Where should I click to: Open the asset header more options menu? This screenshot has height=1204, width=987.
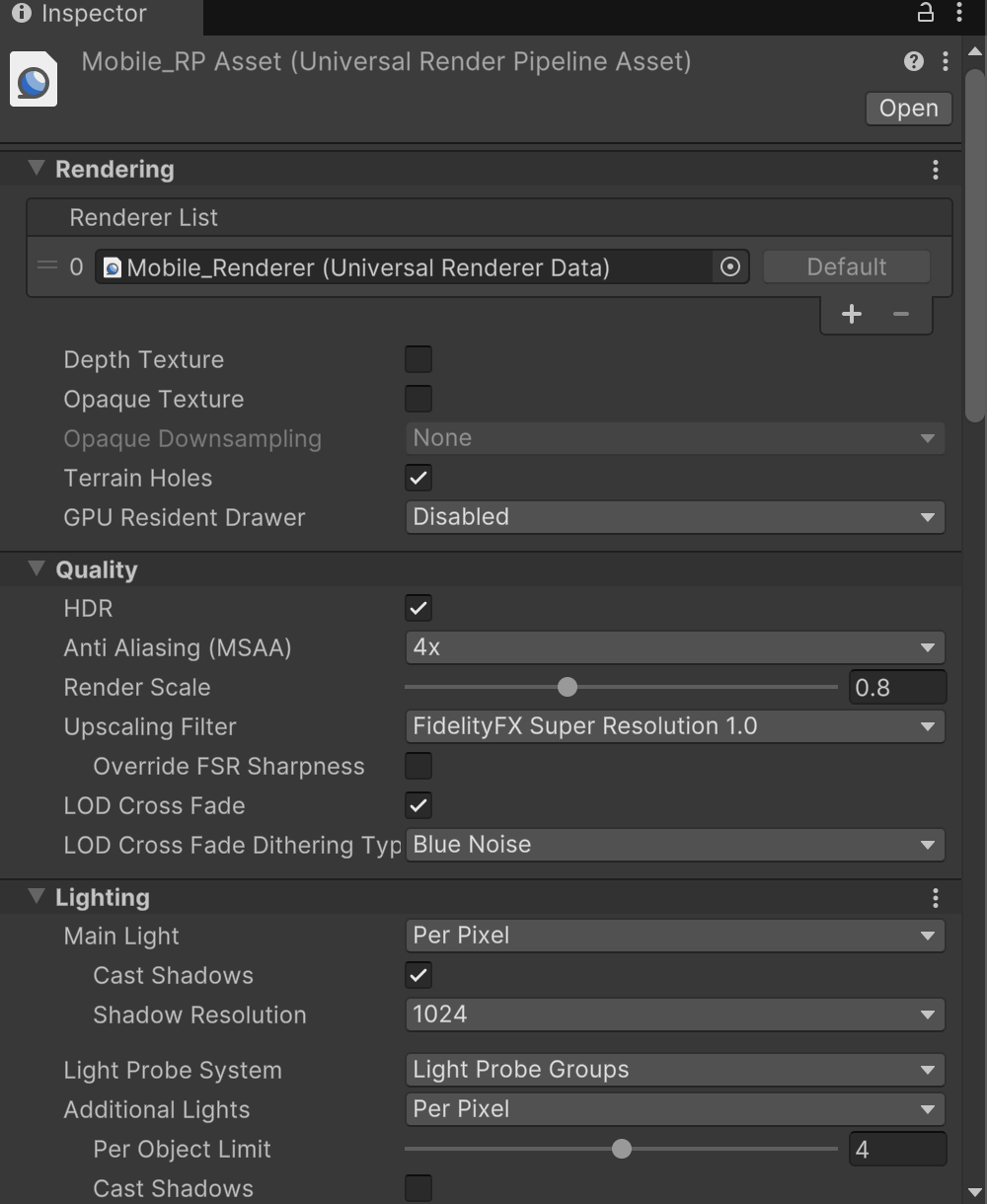pos(946,61)
